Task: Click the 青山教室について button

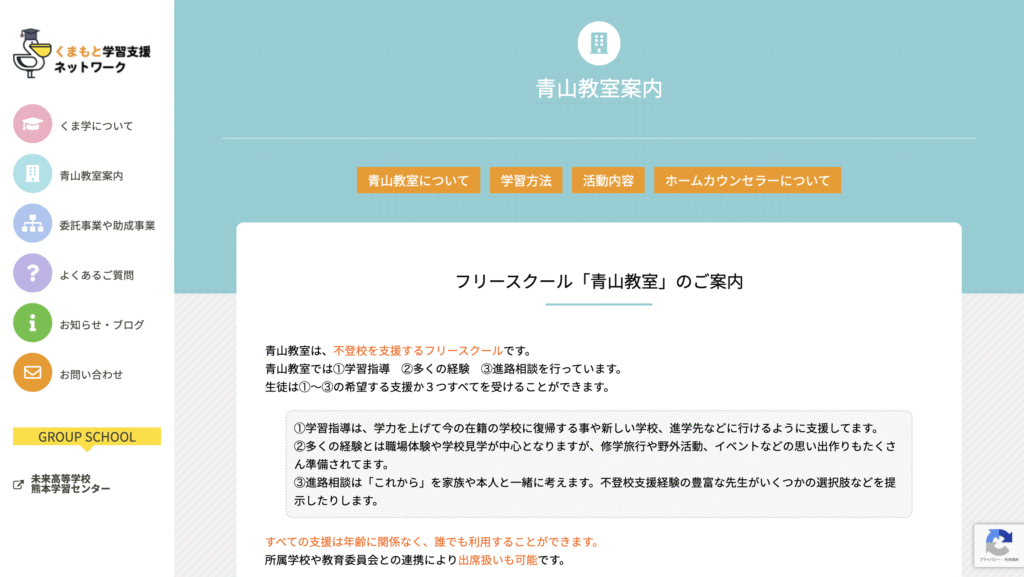Action: [418, 180]
